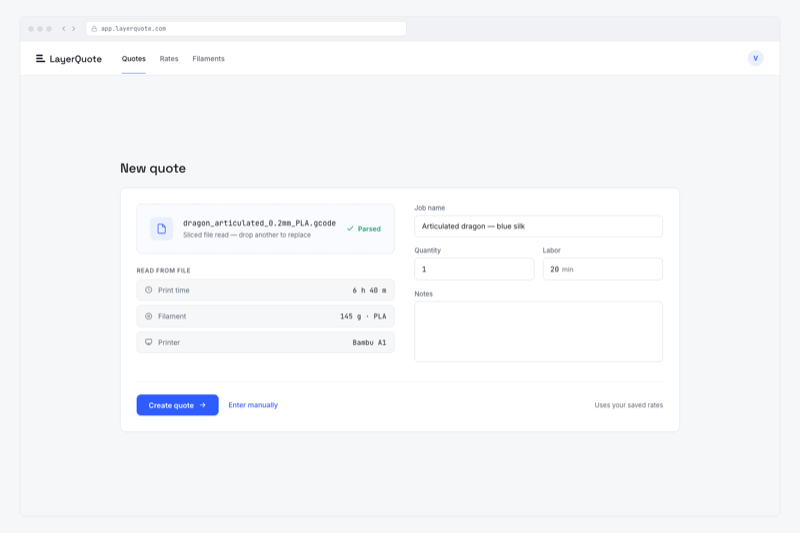Screen dimensions: 800x533
Task: Click the 'Printer' row label
Action: click(169, 342)
